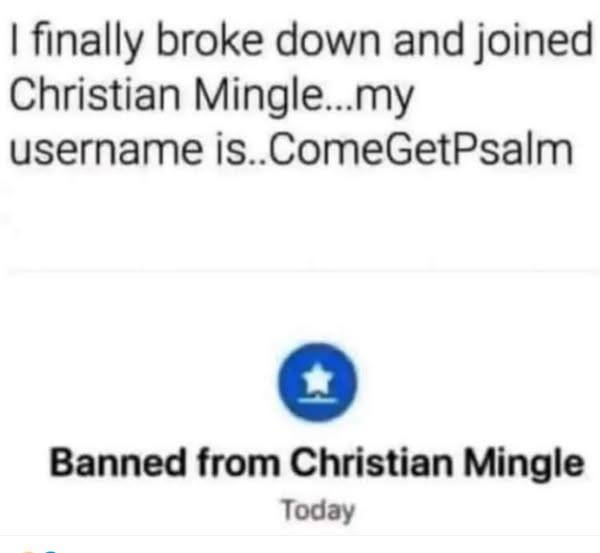Click 'Christian' in the bold headline
The height and width of the screenshot is (553, 600).
(x=370, y=462)
